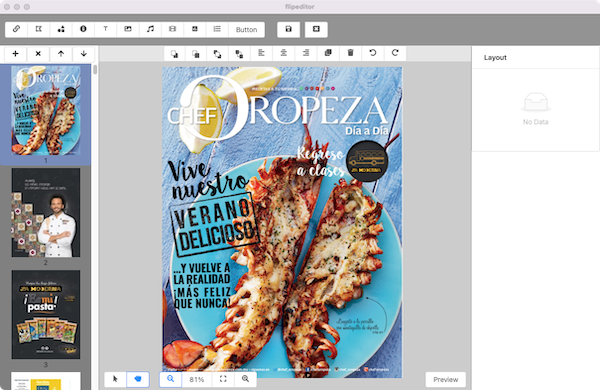The width and height of the screenshot is (600, 390).
Task: Zoom in with the plus magnifier
Action: (x=245, y=379)
